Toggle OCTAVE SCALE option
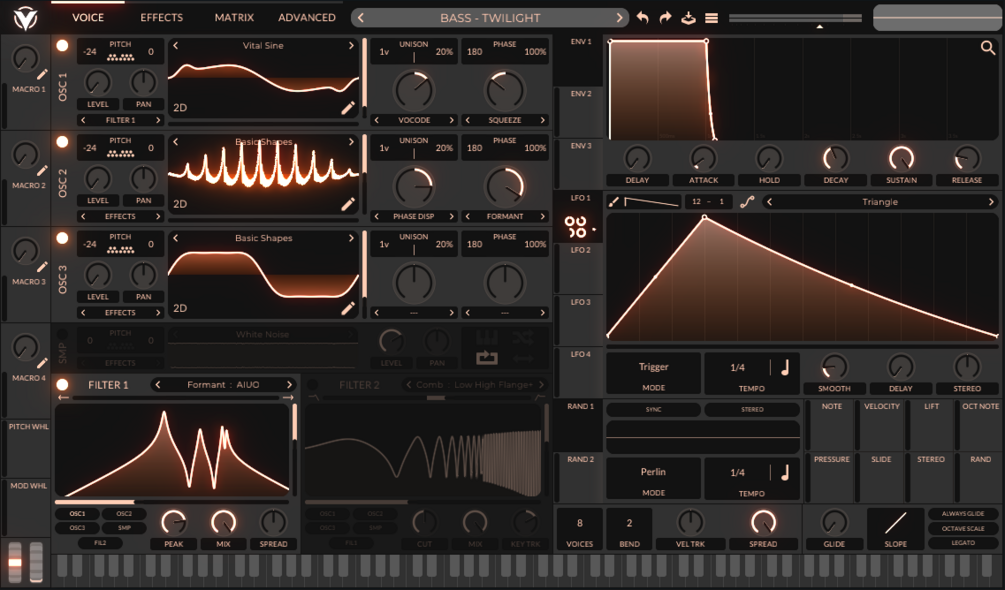 coord(963,529)
